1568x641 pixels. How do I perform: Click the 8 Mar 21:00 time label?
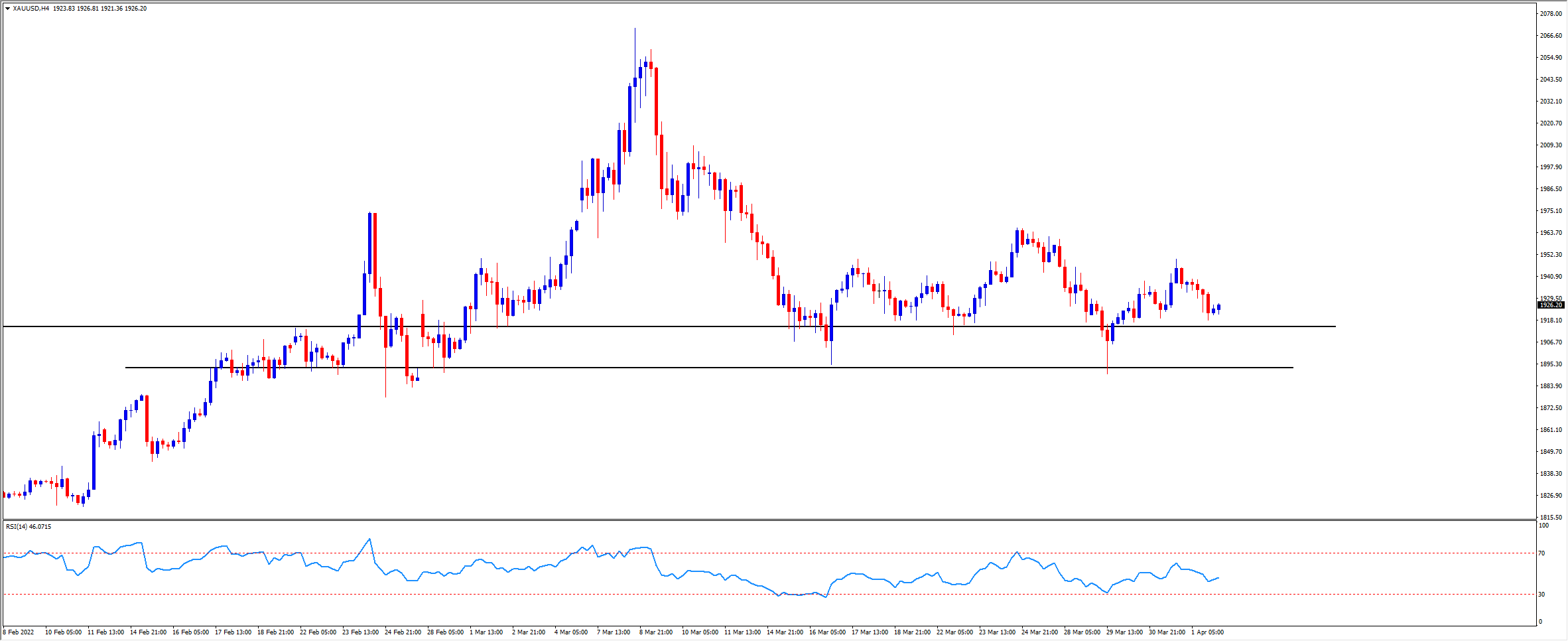(x=656, y=632)
